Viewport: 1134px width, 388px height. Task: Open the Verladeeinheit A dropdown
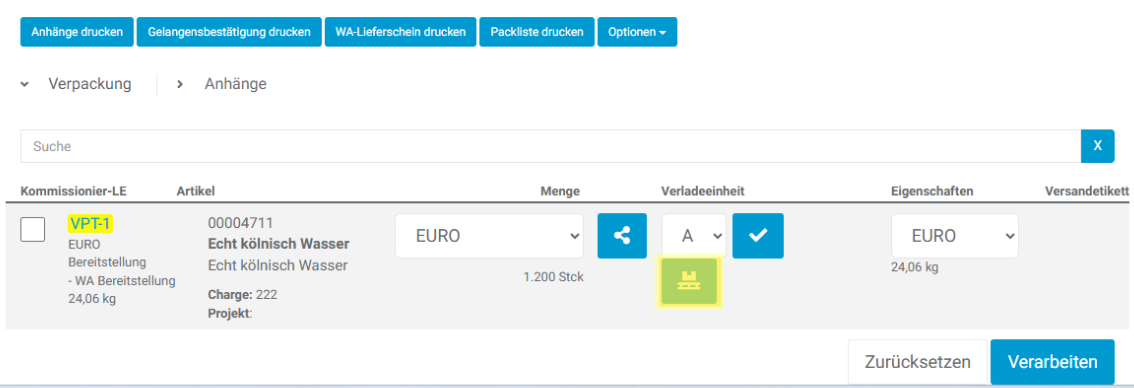[694, 236]
